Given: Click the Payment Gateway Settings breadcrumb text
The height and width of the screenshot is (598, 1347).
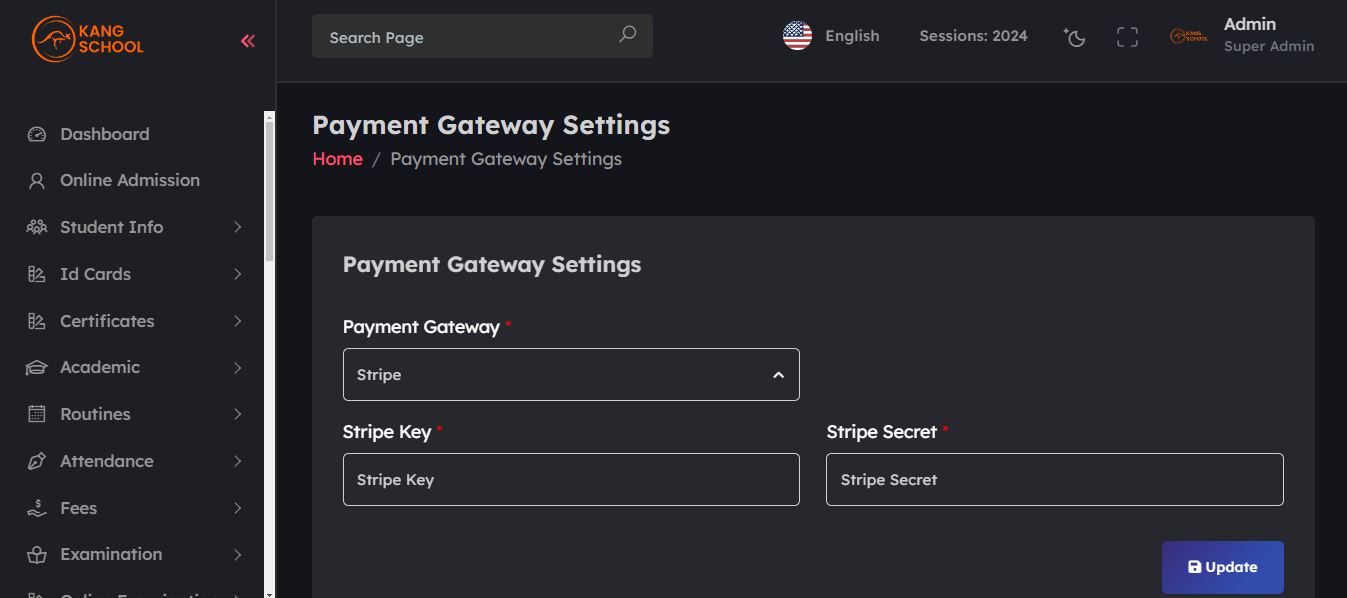Looking at the screenshot, I should 506,159.
